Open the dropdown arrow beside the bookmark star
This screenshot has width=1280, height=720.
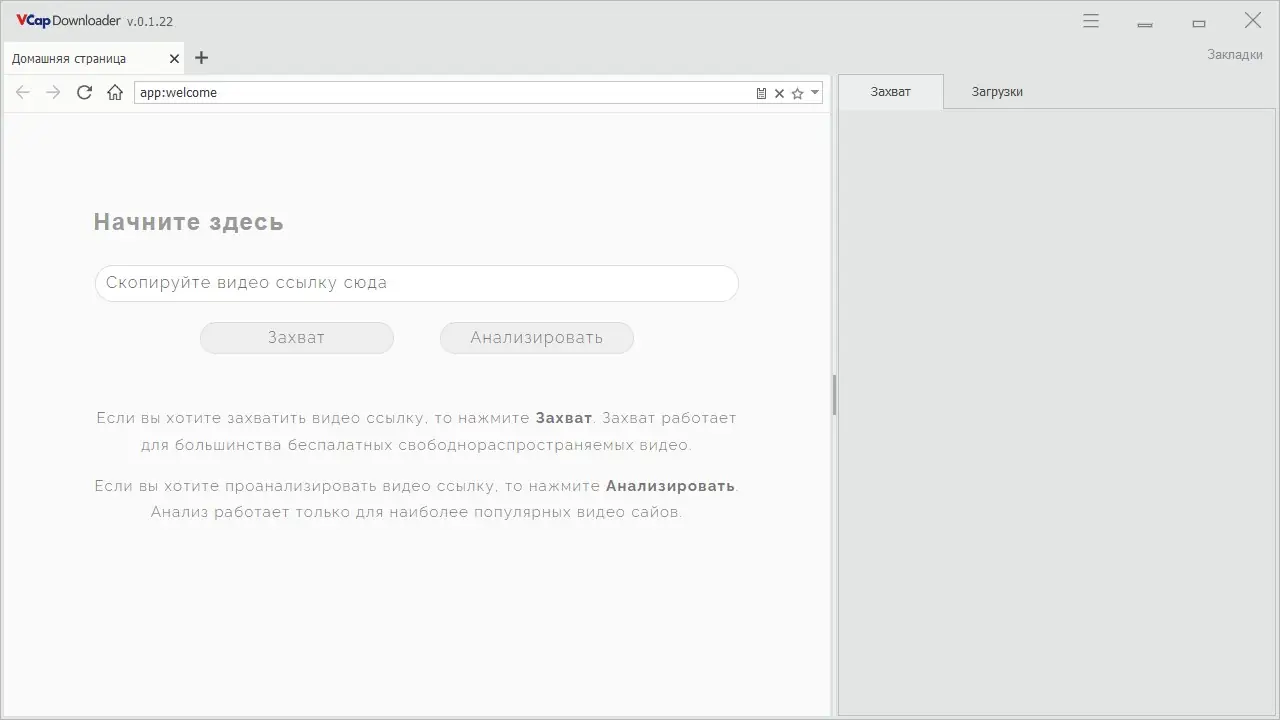pyautogui.click(x=814, y=92)
